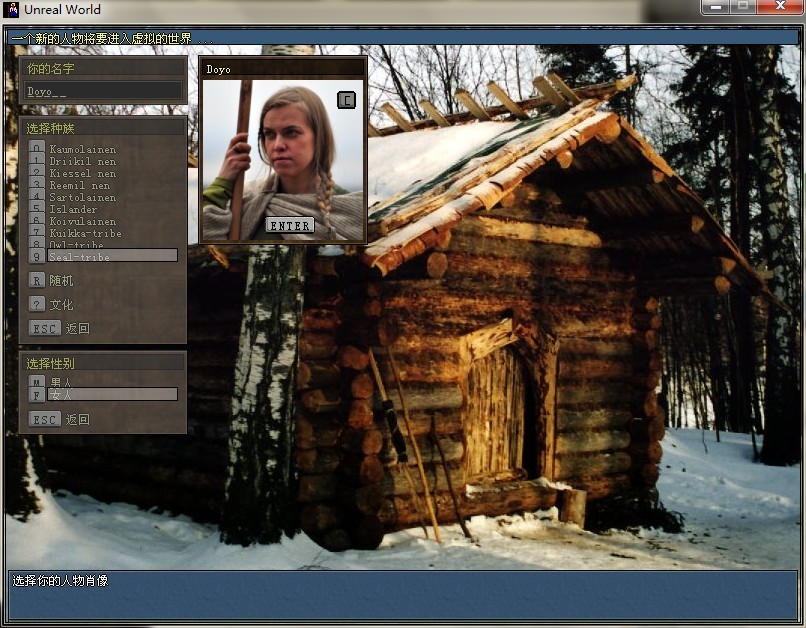Click the 0 key icon beside Kaumolainen
This screenshot has height=628, width=806.
(x=36, y=147)
